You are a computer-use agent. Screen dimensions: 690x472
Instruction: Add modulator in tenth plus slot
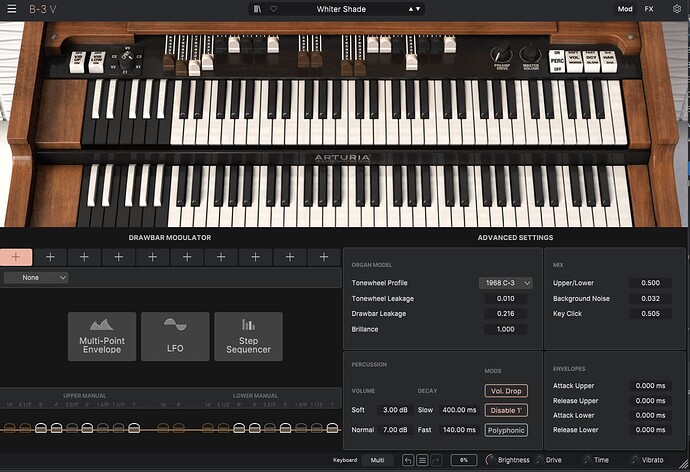(x=324, y=257)
